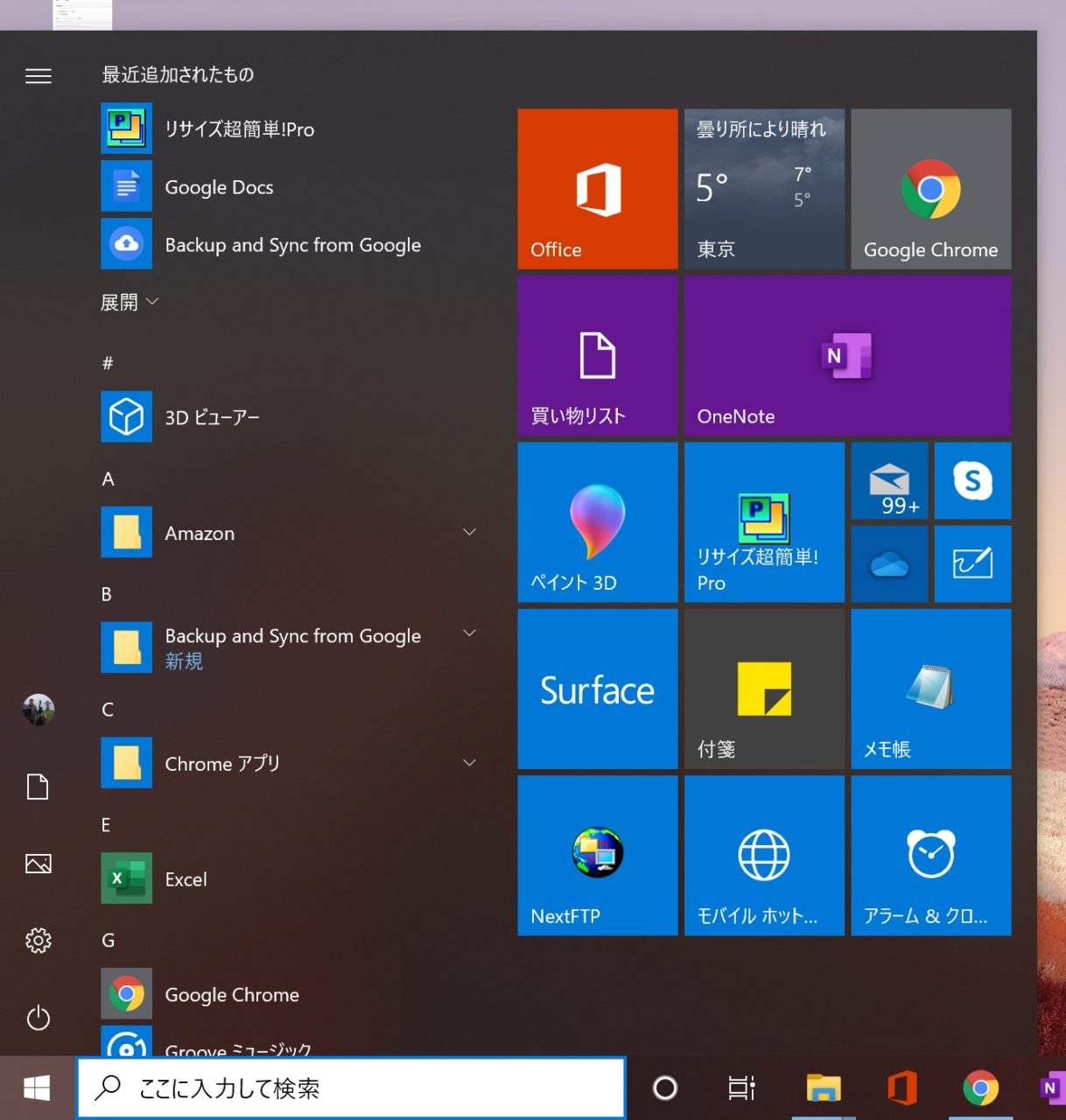Open the Alarms & Clock tile

(930, 855)
